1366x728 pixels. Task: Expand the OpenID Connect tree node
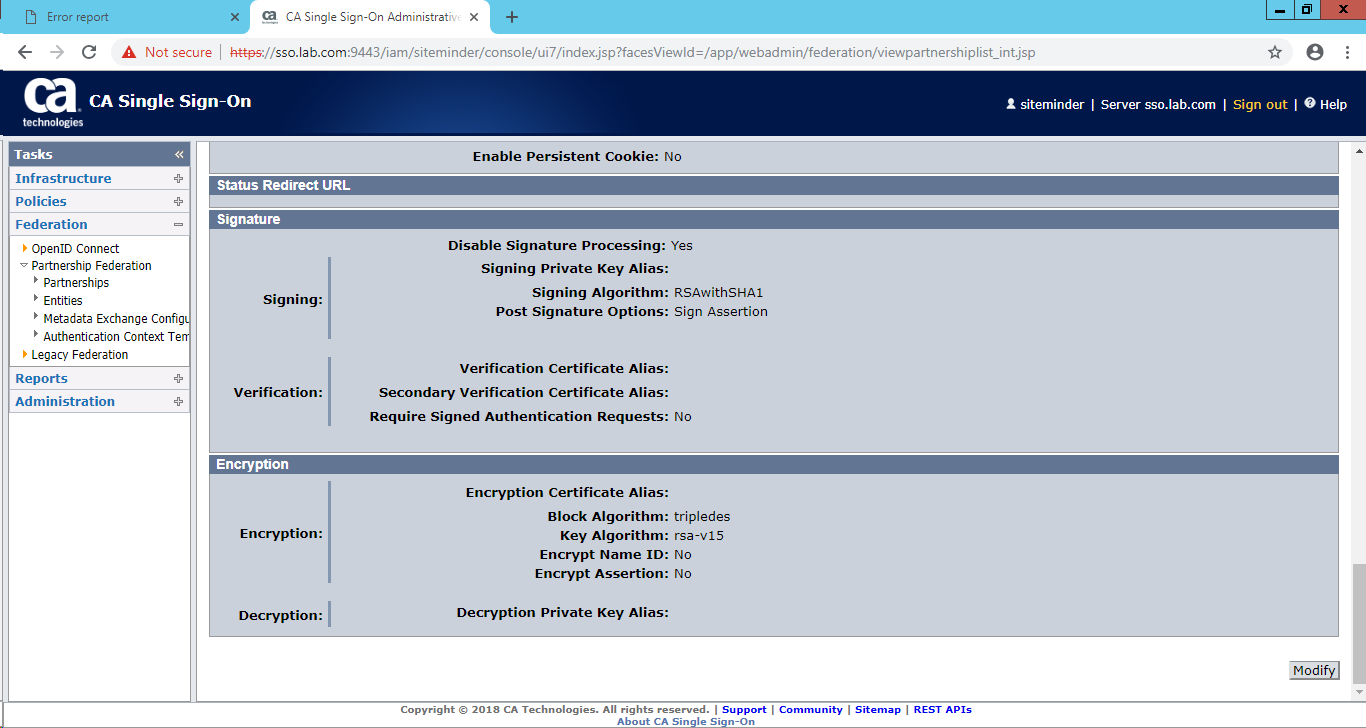[25, 248]
